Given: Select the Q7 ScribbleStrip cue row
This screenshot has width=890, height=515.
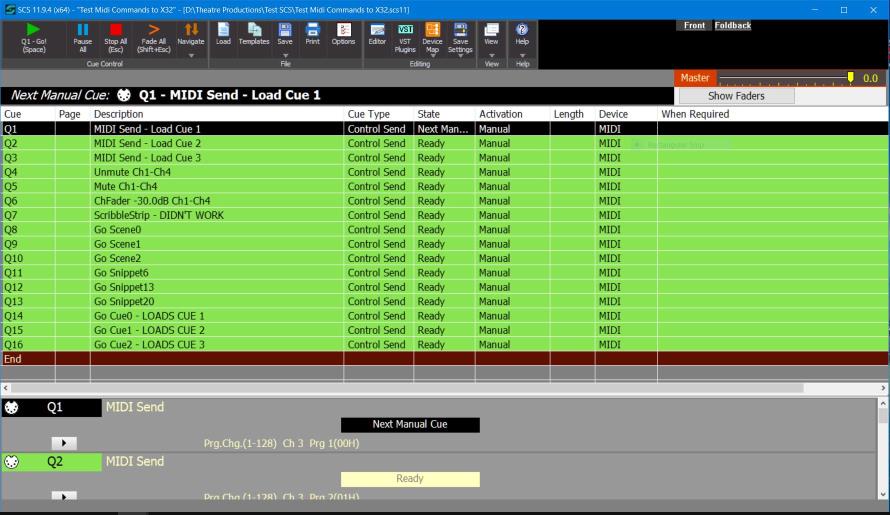Looking at the screenshot, I should click(x=158, y=215).
